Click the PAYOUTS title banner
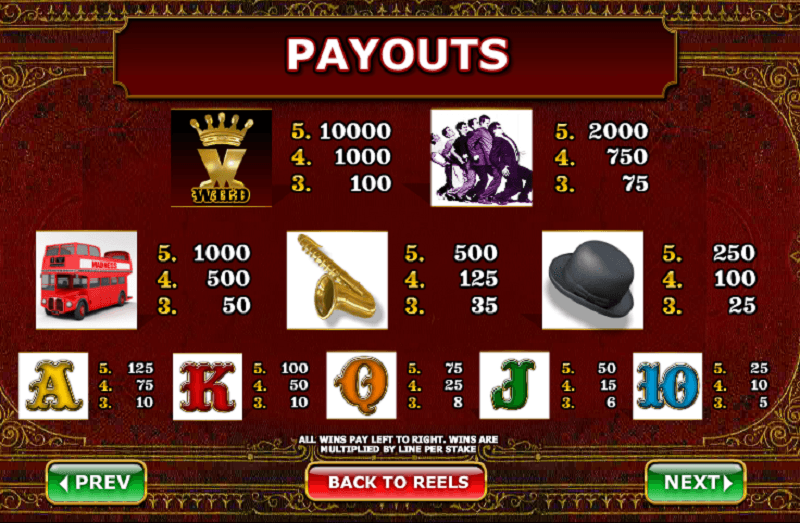 coord(396,56)
